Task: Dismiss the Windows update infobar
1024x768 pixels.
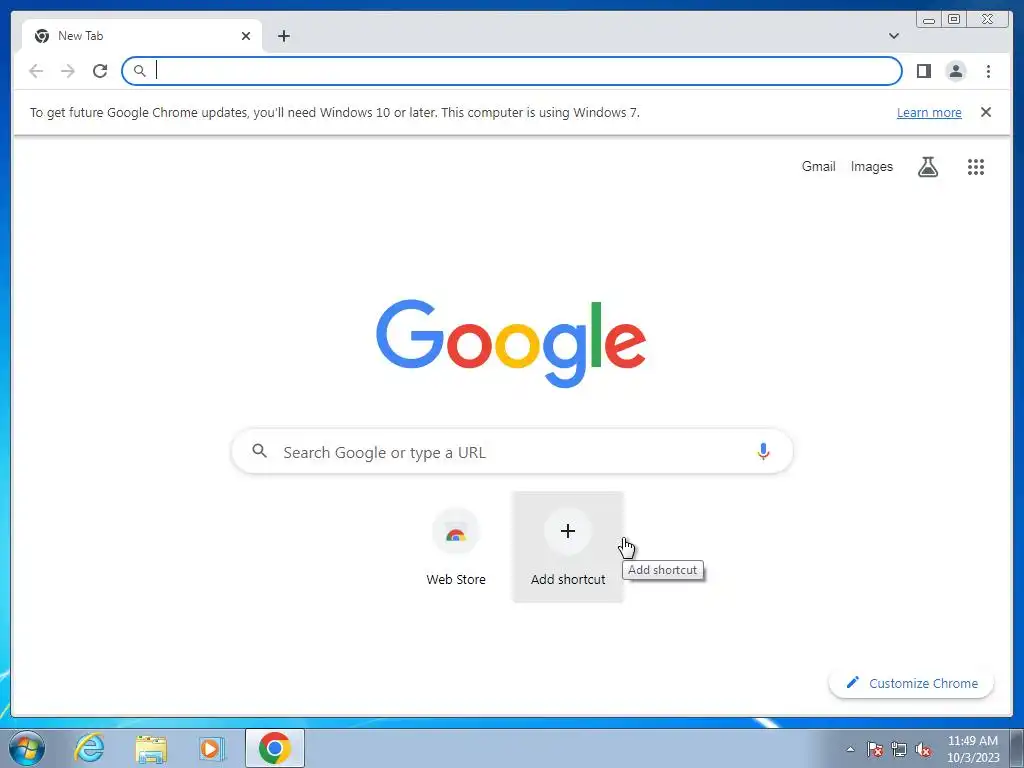Action: pos(986,112)
